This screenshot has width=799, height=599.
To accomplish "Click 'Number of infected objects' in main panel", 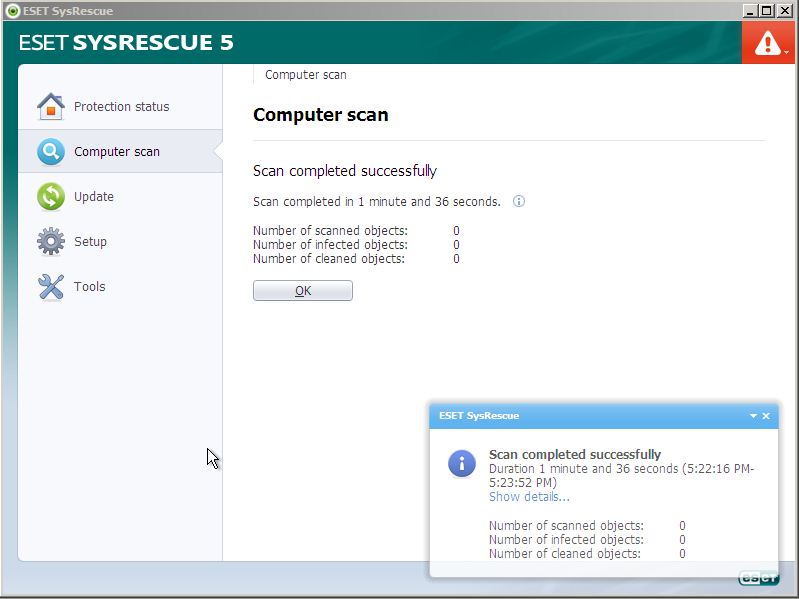I will tap(330, 244).
